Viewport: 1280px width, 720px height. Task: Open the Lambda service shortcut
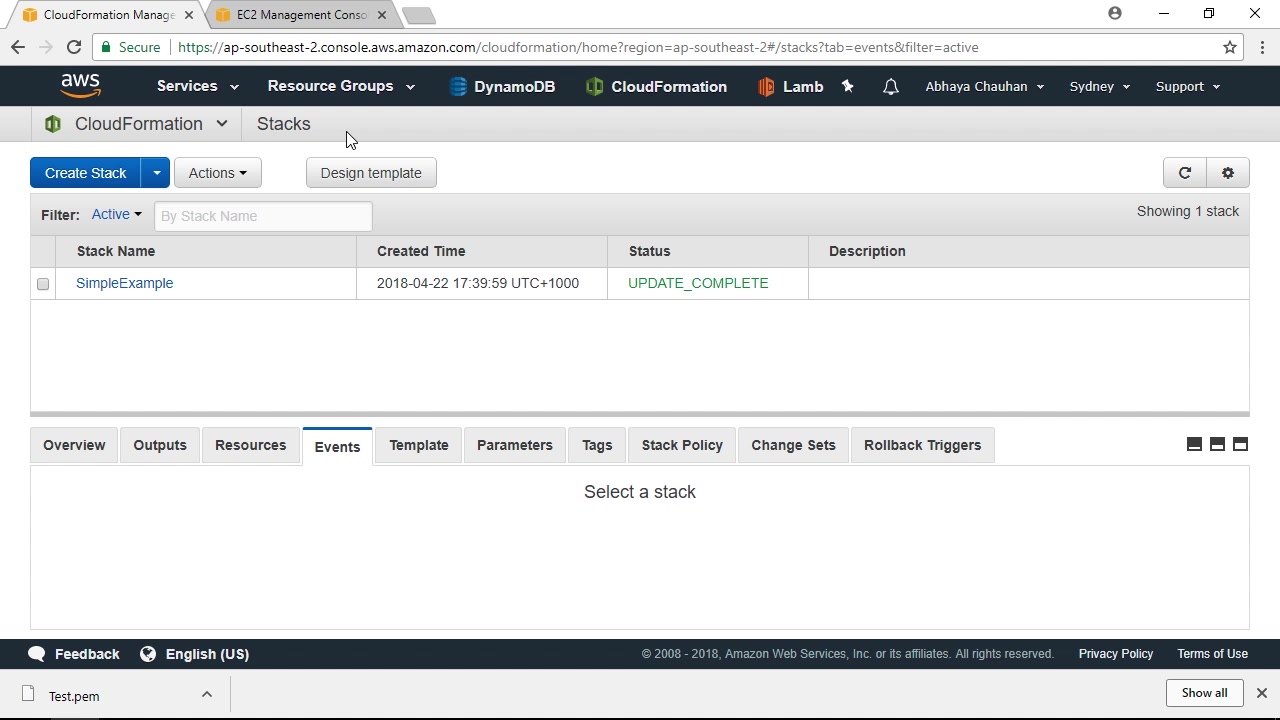[791, 87]
